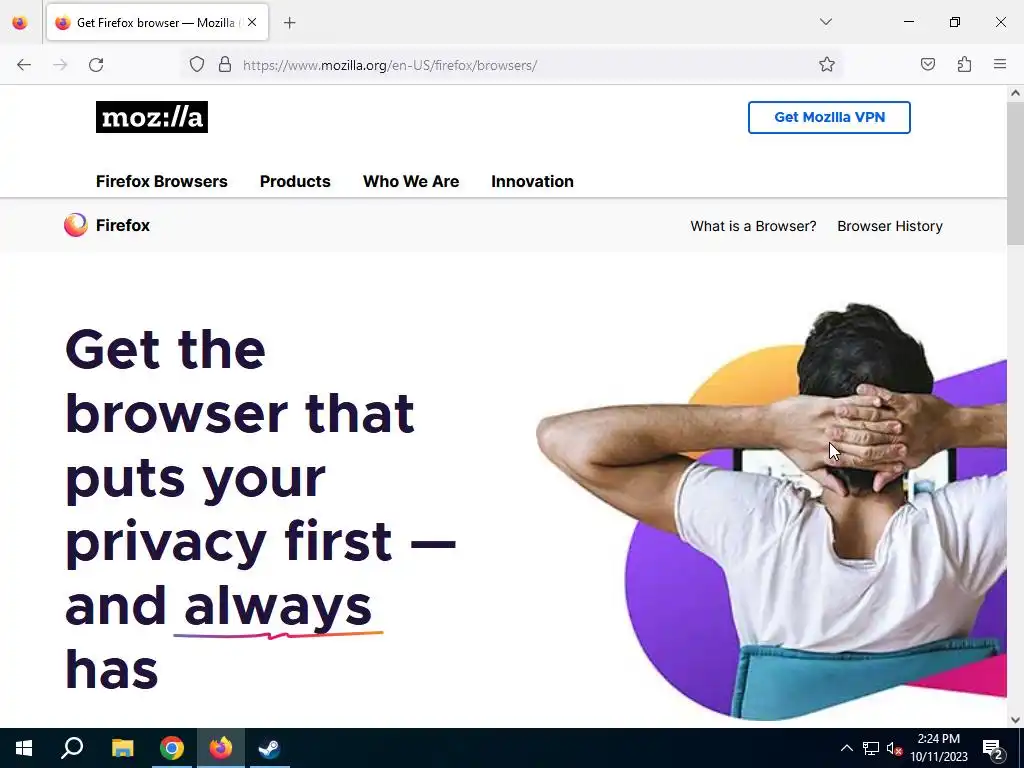Click the hero photo of the man
This screenshot has height=768, width=1024.
click(x=771, y=513)
